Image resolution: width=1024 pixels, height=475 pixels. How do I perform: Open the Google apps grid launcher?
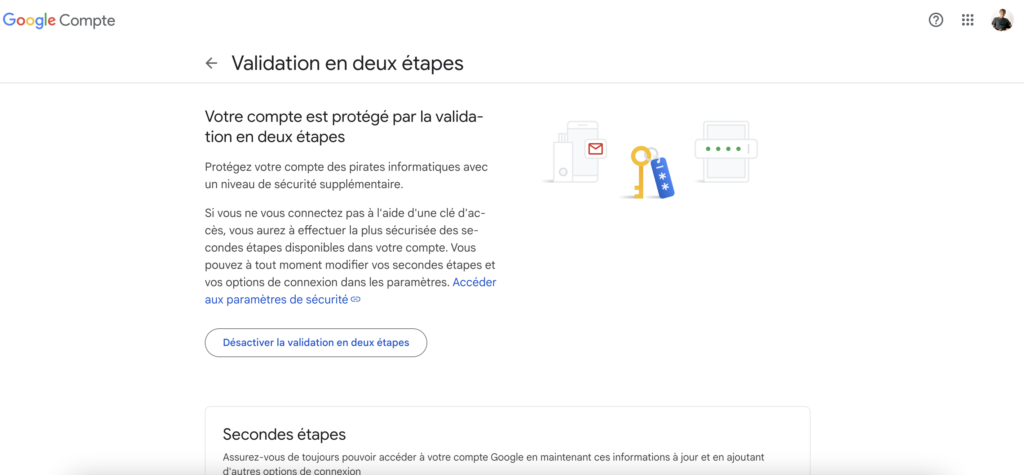(967, 20)
